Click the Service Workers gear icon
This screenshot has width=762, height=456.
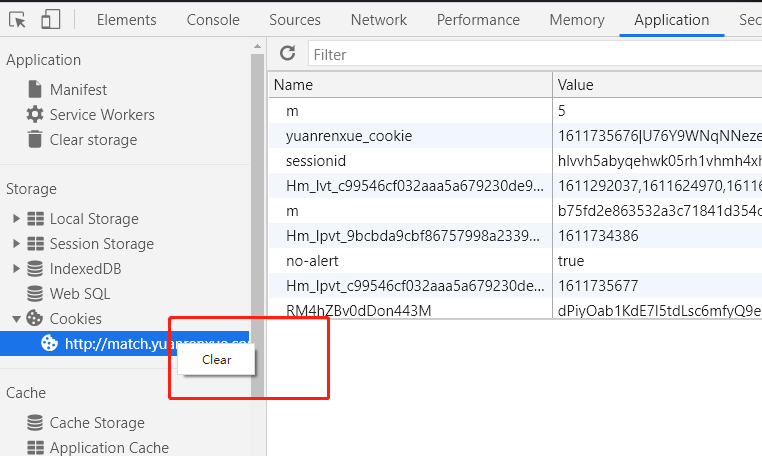35,114
